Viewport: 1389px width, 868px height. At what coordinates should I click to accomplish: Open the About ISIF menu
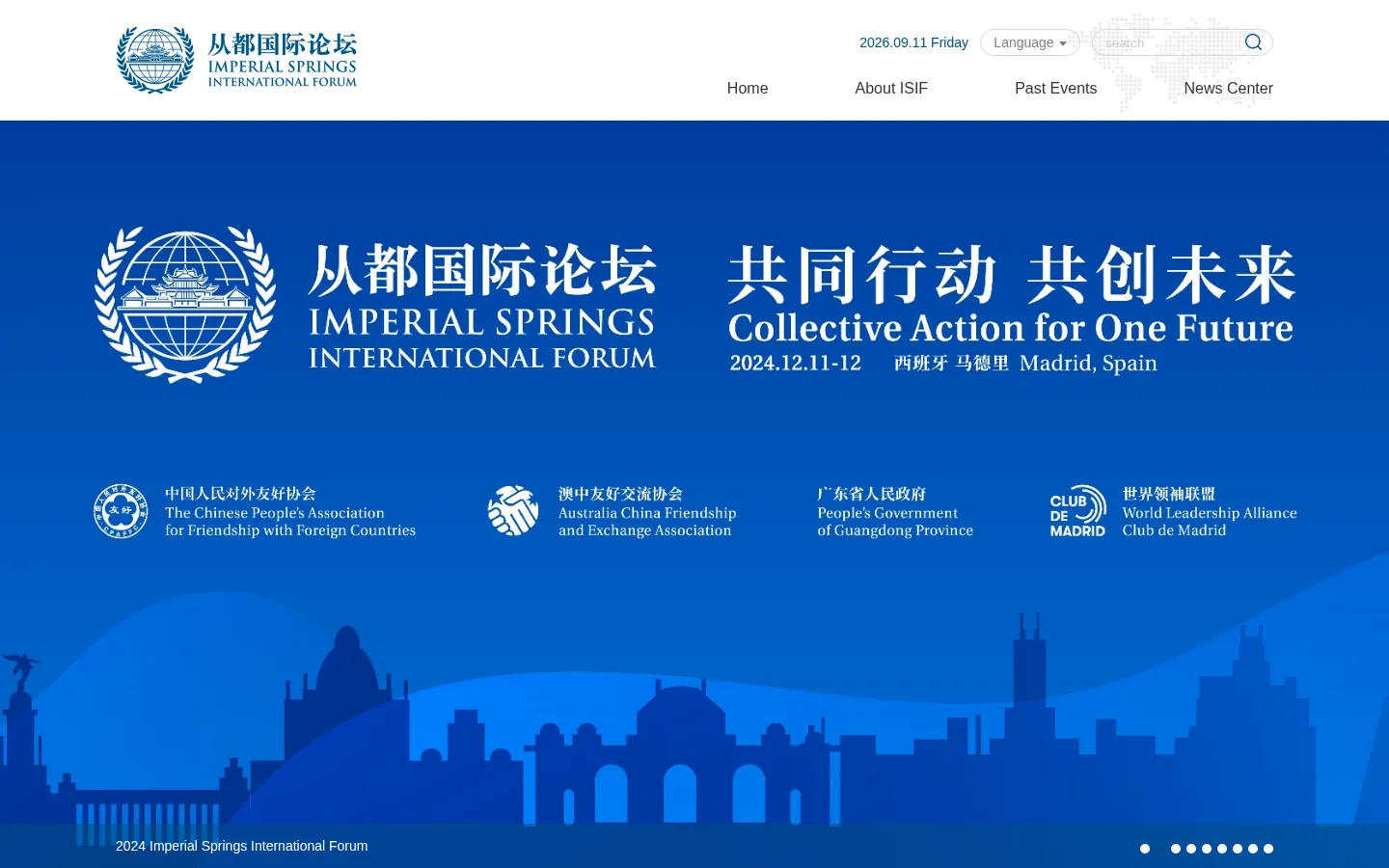(x=891, y=88)
